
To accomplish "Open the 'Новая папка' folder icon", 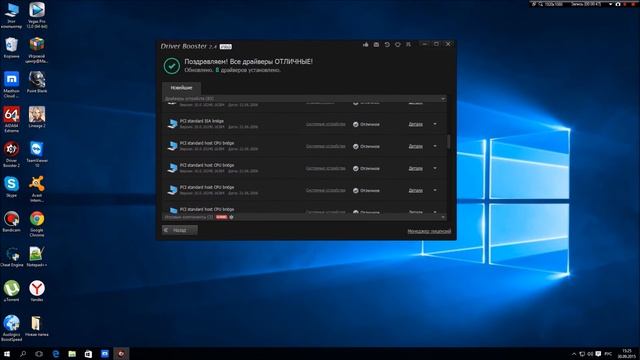I will point(37,326).
